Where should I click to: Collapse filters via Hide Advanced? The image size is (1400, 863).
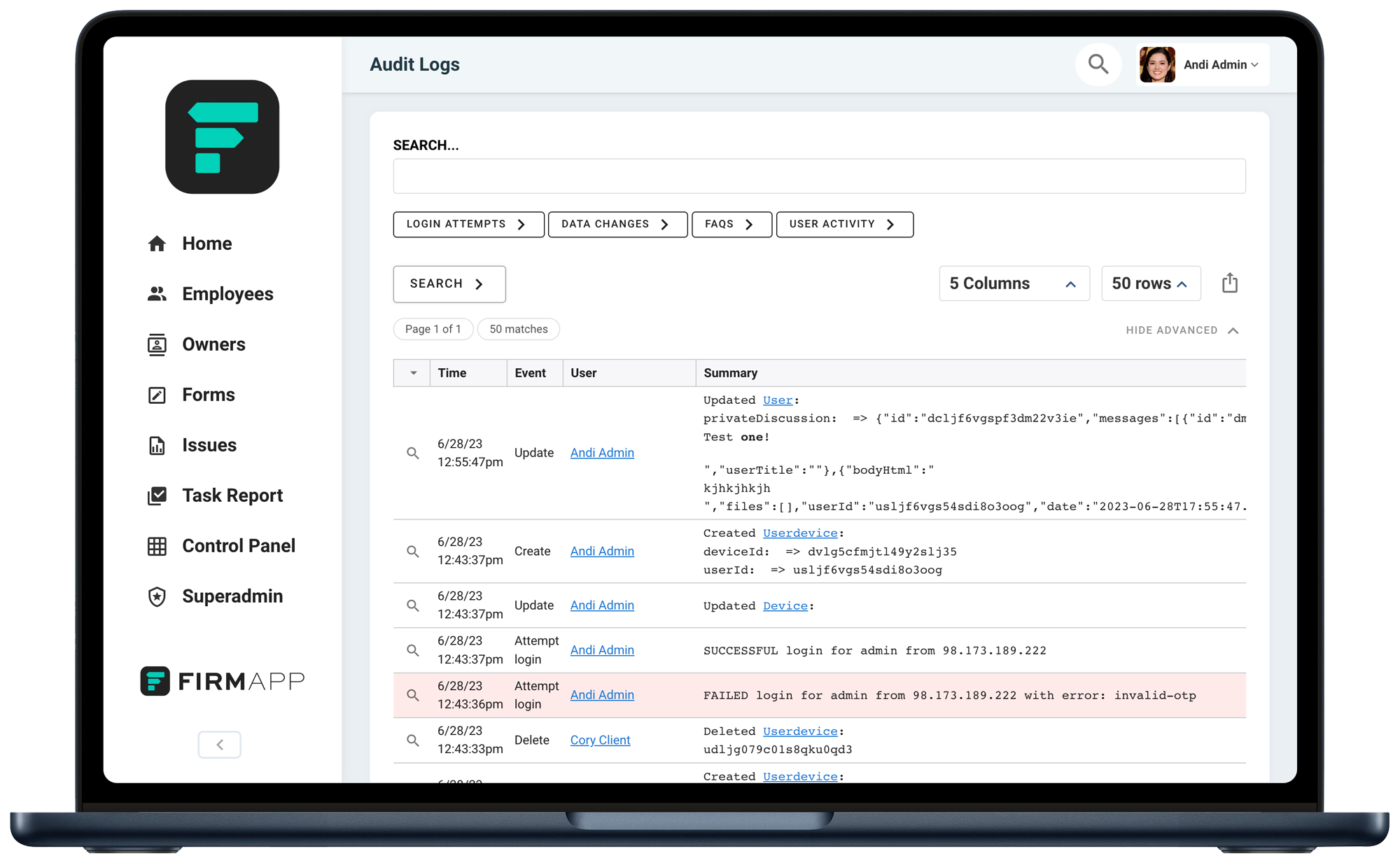[1182, 330]
